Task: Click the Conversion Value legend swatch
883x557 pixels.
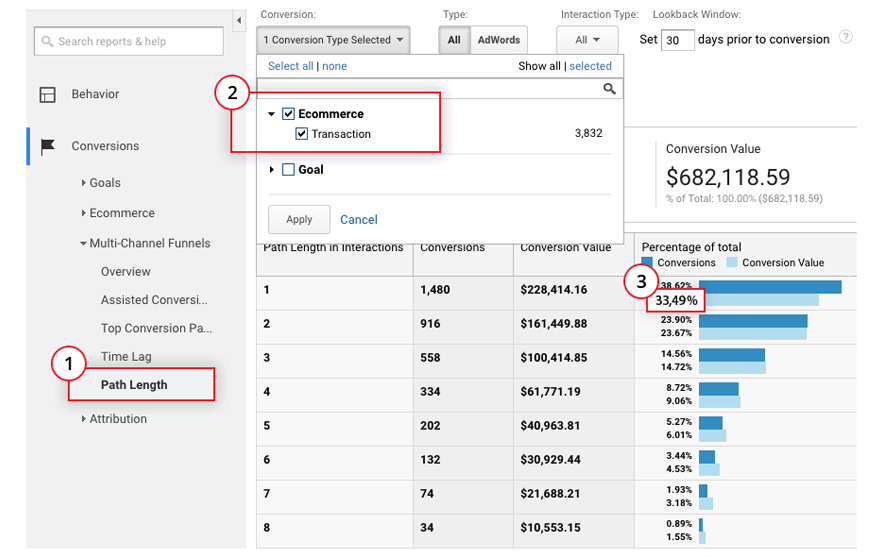Action: click(732, 262)
